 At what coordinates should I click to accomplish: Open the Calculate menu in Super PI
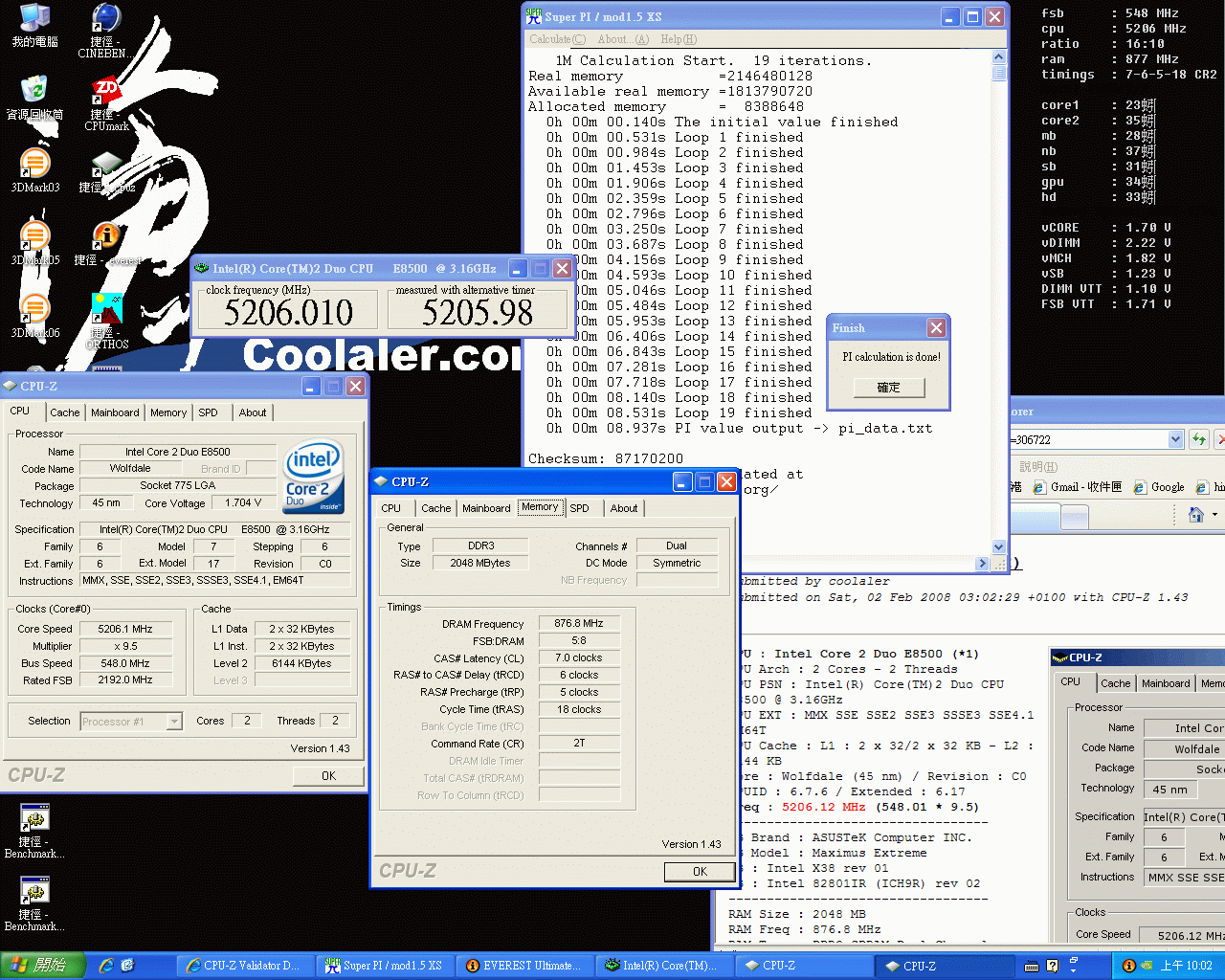point(558,39)
